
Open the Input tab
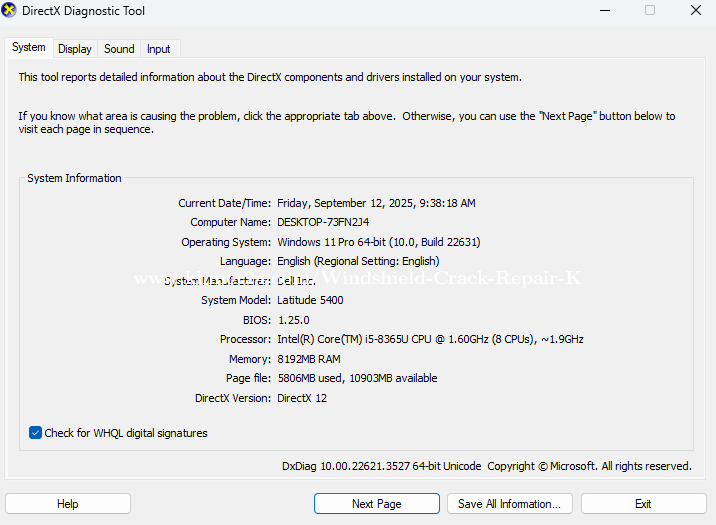tap(158, 49)
